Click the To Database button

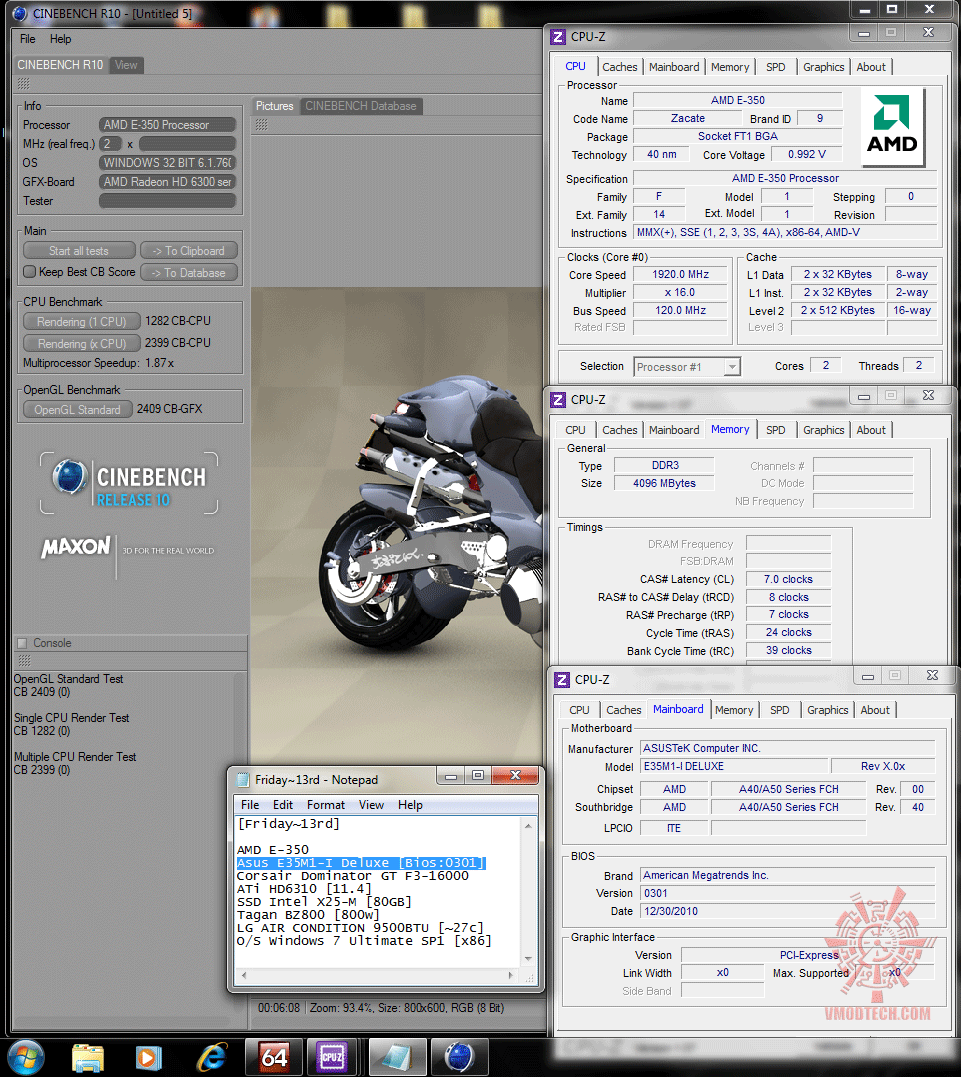(189, 273)
